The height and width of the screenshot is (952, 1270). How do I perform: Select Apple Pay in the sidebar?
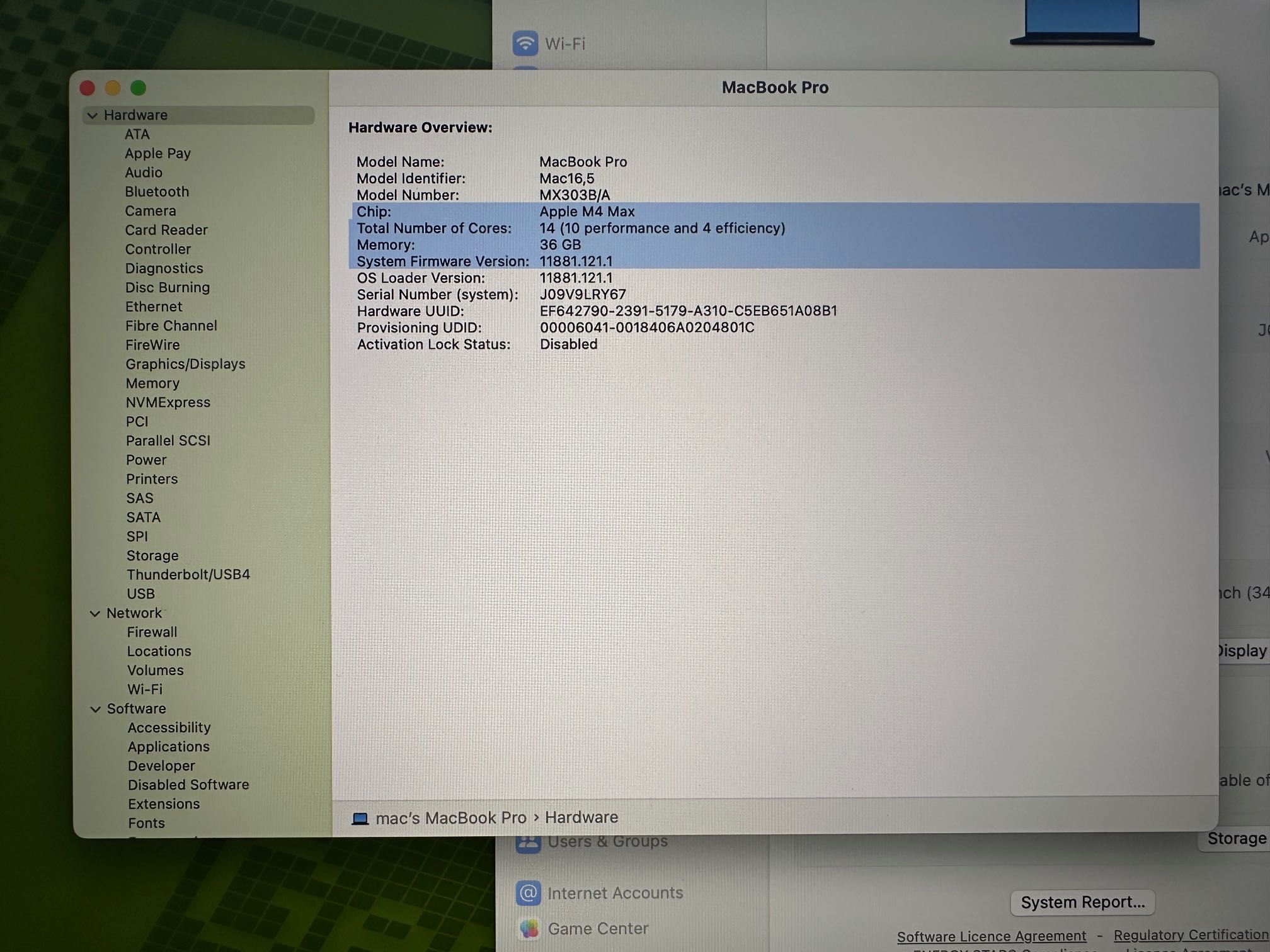pos(157,154)
